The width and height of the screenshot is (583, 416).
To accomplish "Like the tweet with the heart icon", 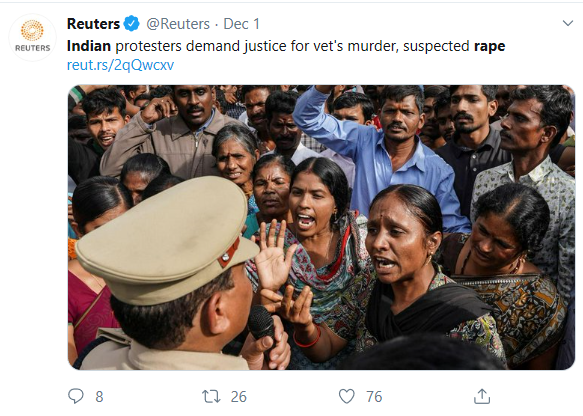I will tap(347, 396).
